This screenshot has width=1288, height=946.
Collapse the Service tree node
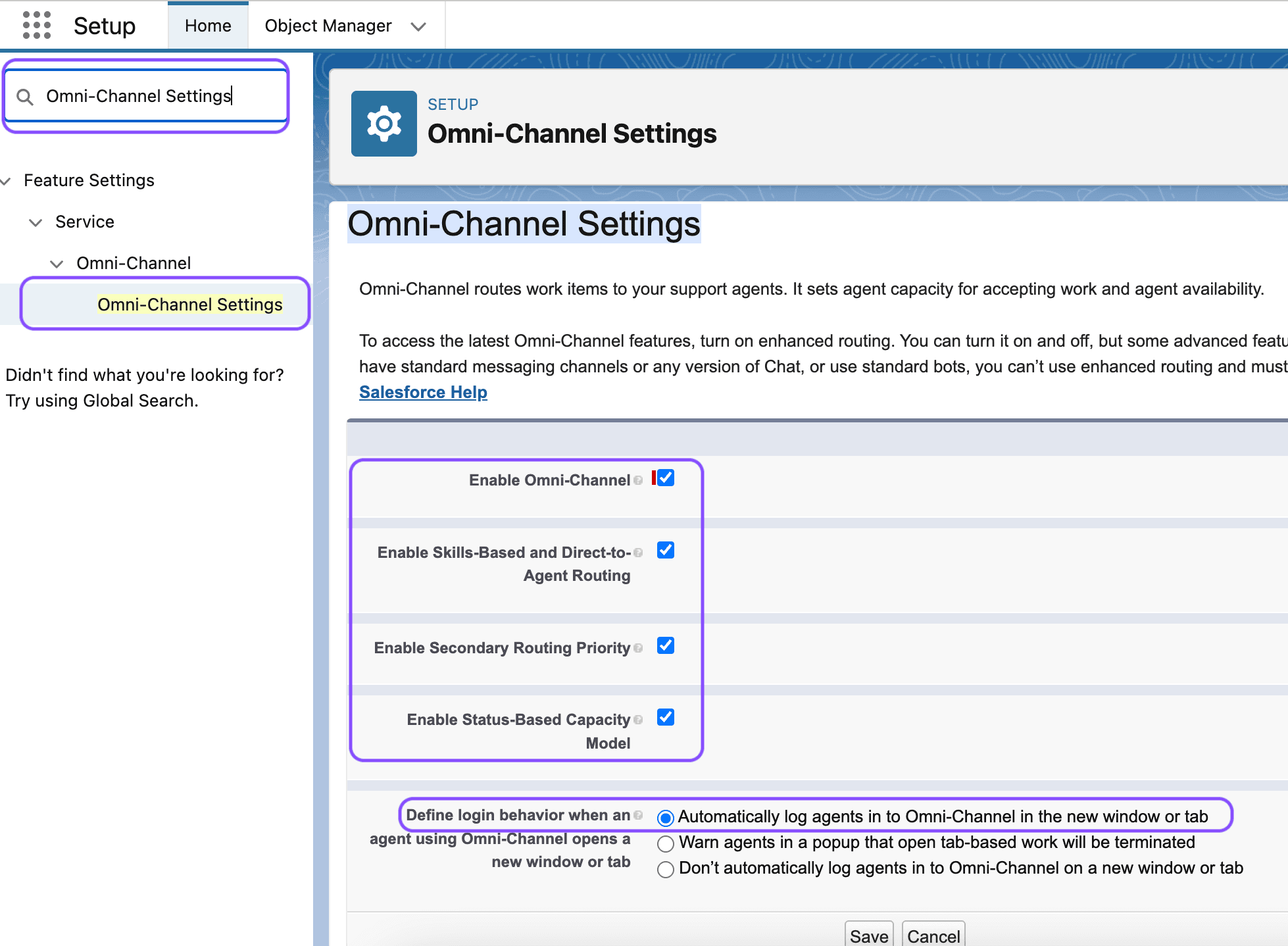point(36,222)
